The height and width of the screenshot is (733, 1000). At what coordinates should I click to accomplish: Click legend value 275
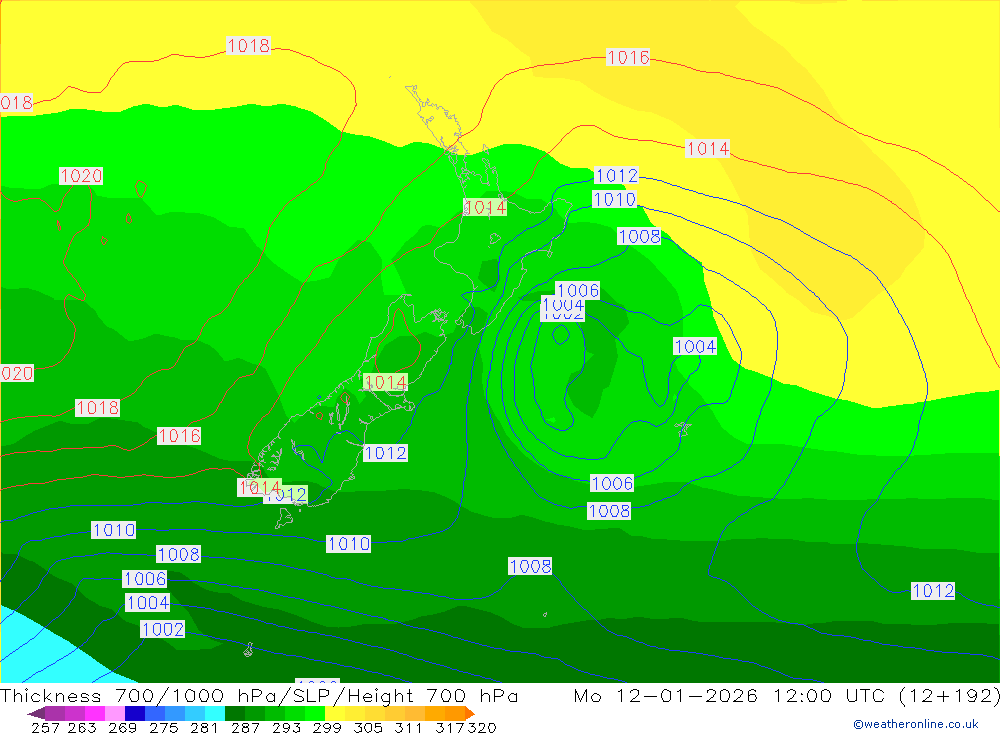tap(163, 728)
